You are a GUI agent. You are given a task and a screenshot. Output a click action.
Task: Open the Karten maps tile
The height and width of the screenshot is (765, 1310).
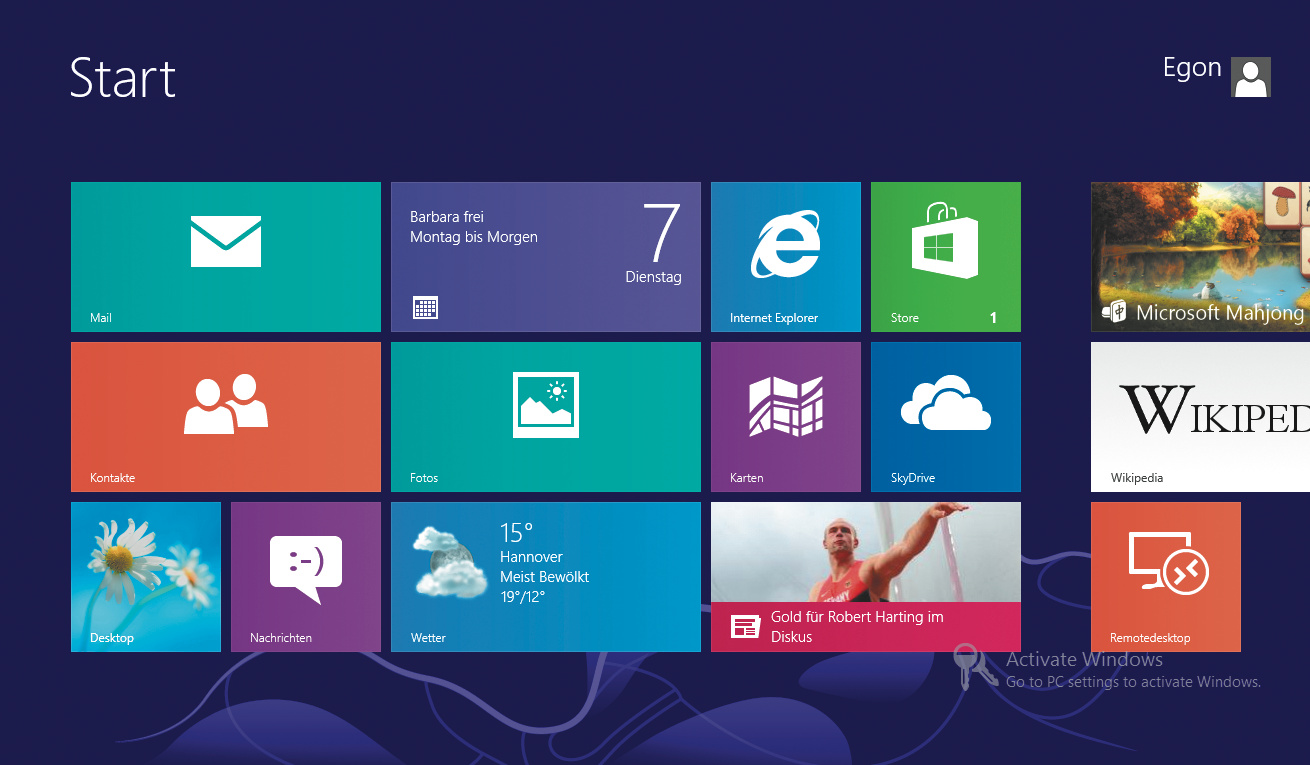click(x=786, y=417)
